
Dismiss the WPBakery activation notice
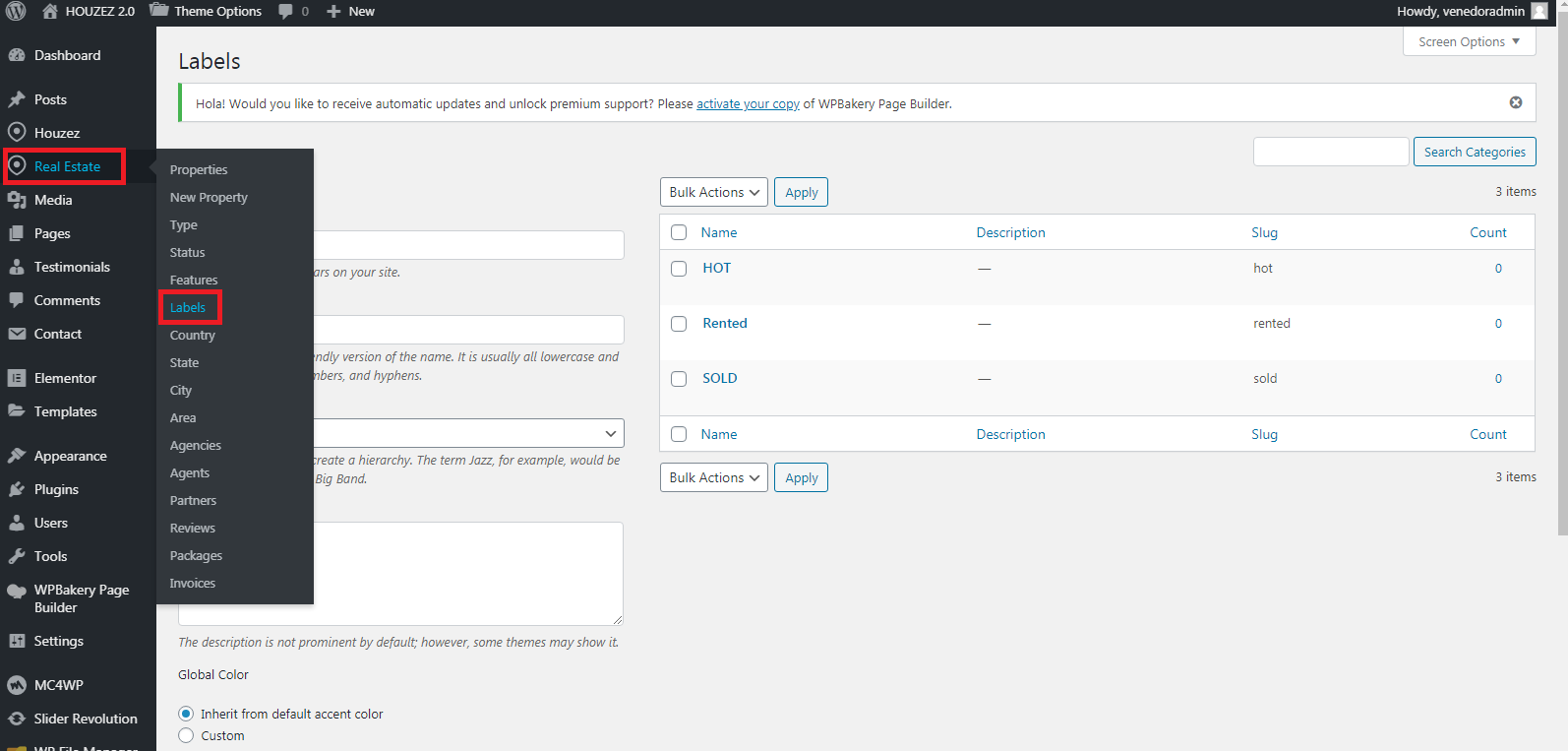1516,102
